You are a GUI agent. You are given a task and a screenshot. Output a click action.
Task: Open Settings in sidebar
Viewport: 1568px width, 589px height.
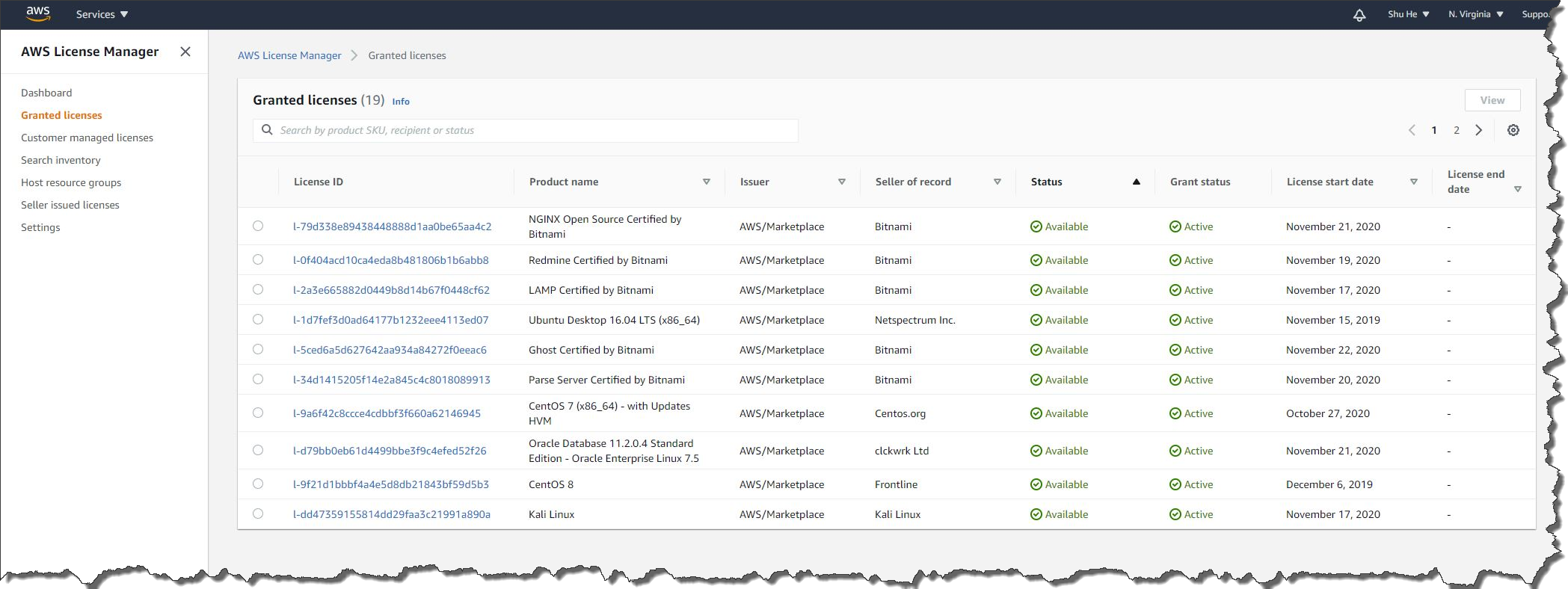(x=40, y=227)
